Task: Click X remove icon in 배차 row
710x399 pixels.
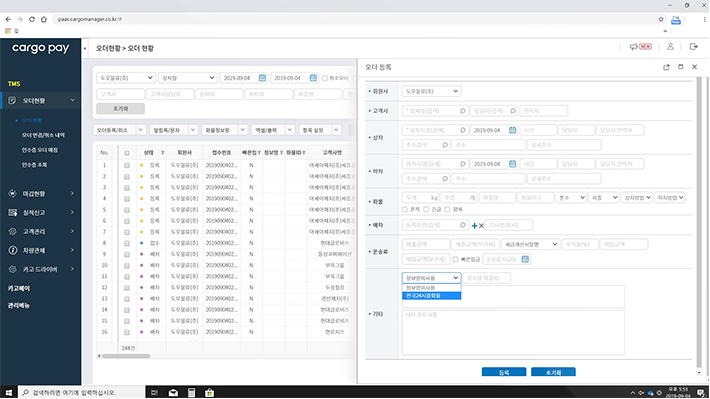Action: (481, 226)
